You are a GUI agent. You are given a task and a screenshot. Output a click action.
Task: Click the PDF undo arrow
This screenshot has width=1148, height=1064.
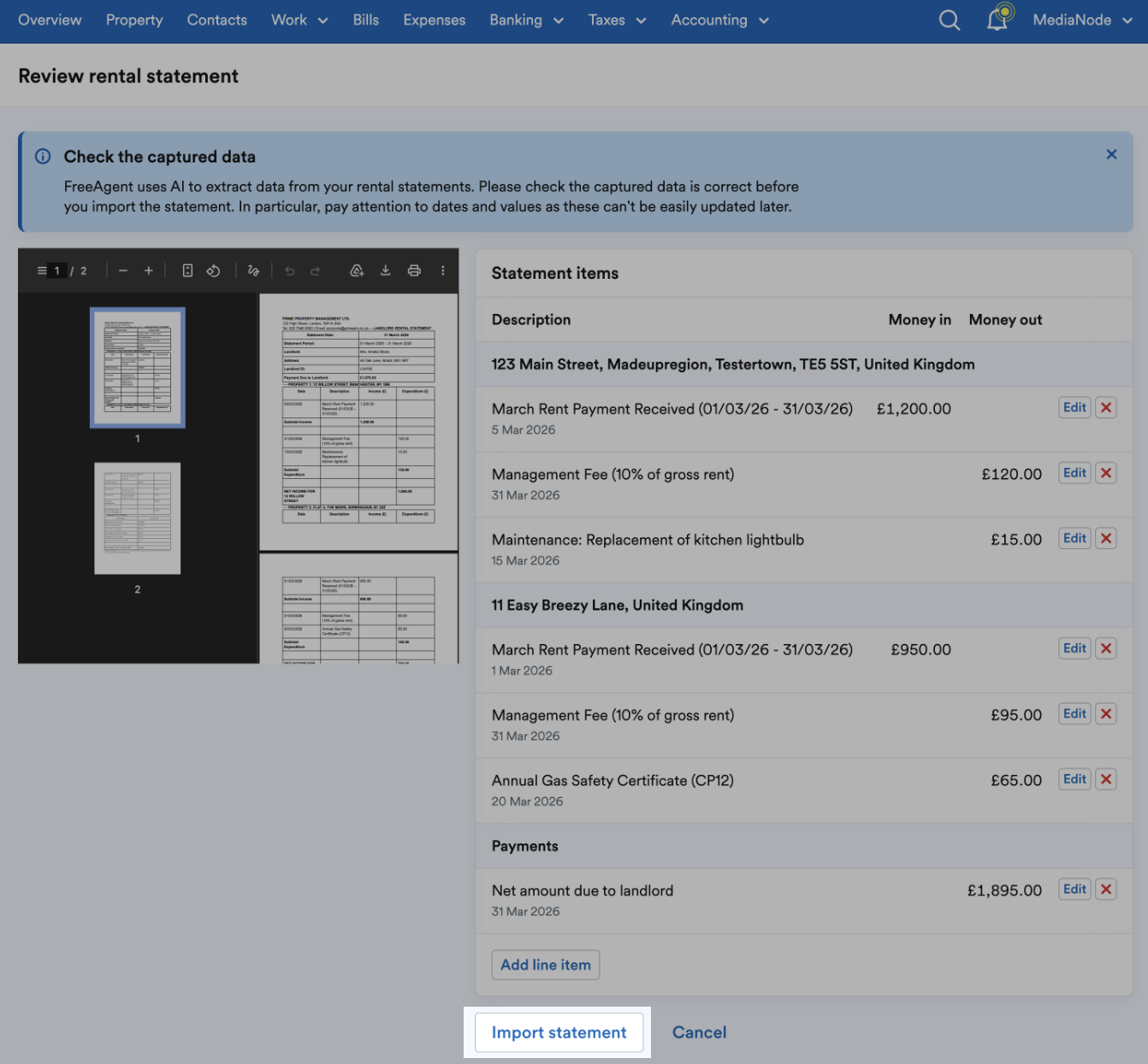(x=290, y=270)
